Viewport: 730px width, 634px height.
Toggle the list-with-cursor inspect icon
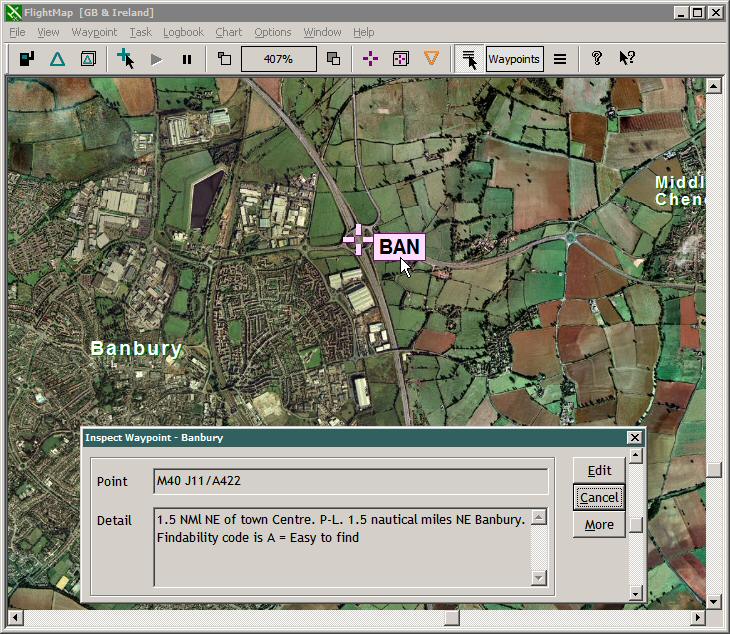[x=469, y=59]
